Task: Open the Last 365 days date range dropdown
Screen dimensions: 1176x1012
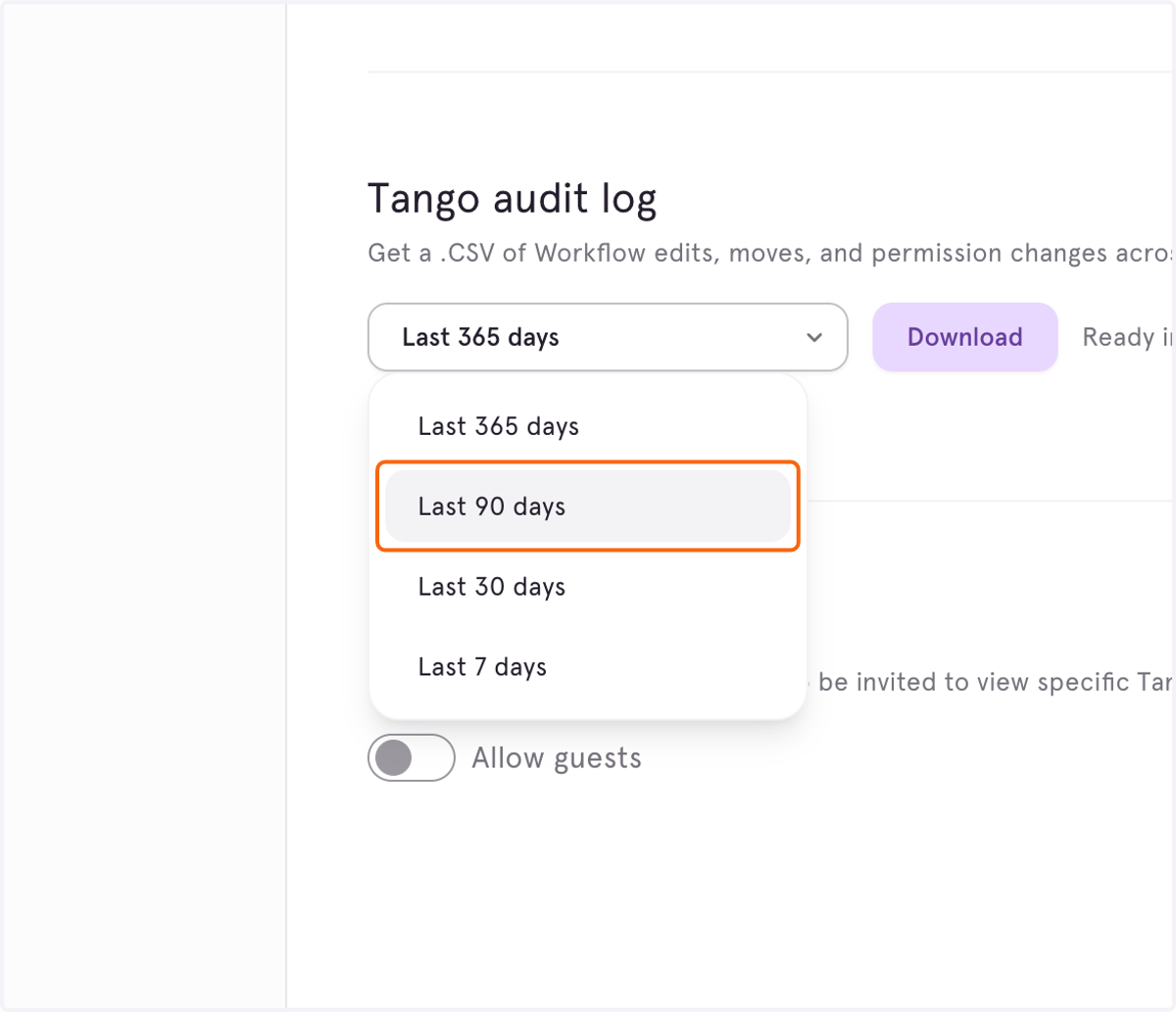Action: coord(608,337)
